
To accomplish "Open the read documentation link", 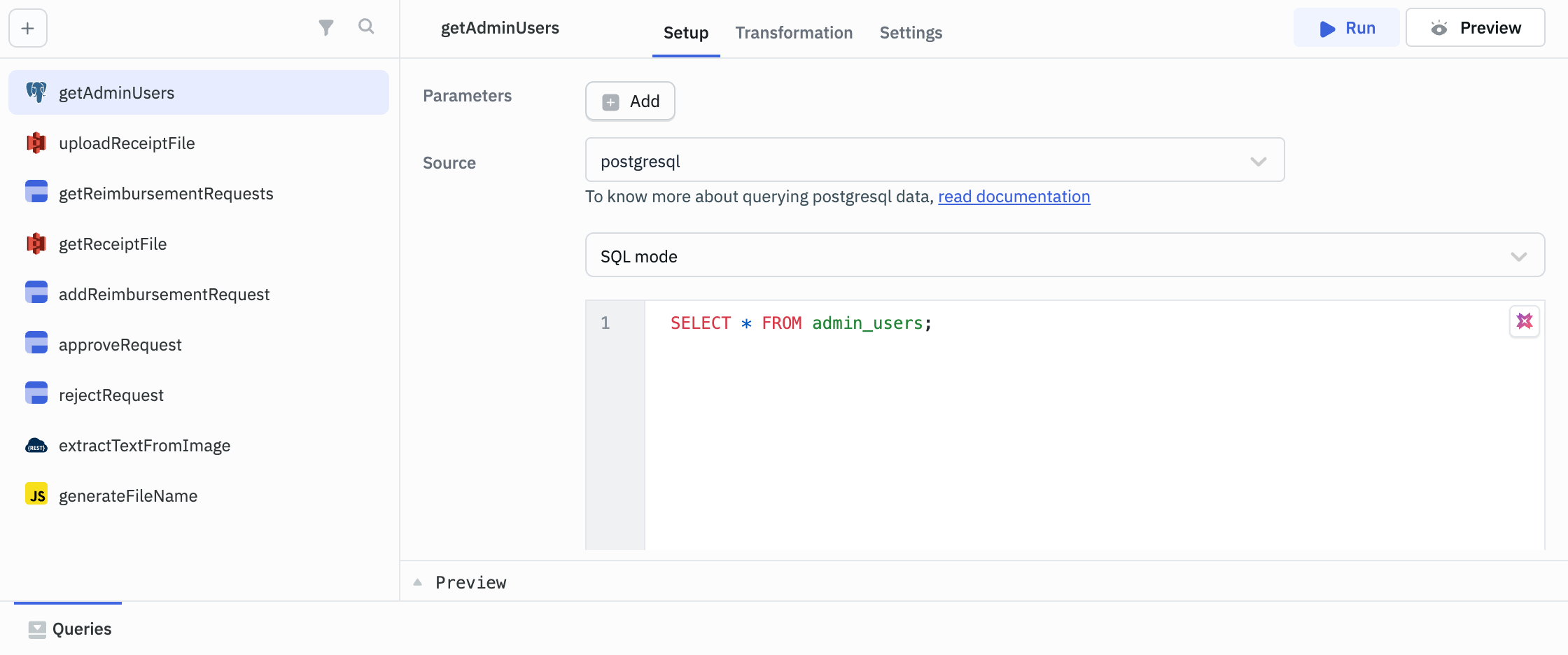I will tap(1014, 197).
